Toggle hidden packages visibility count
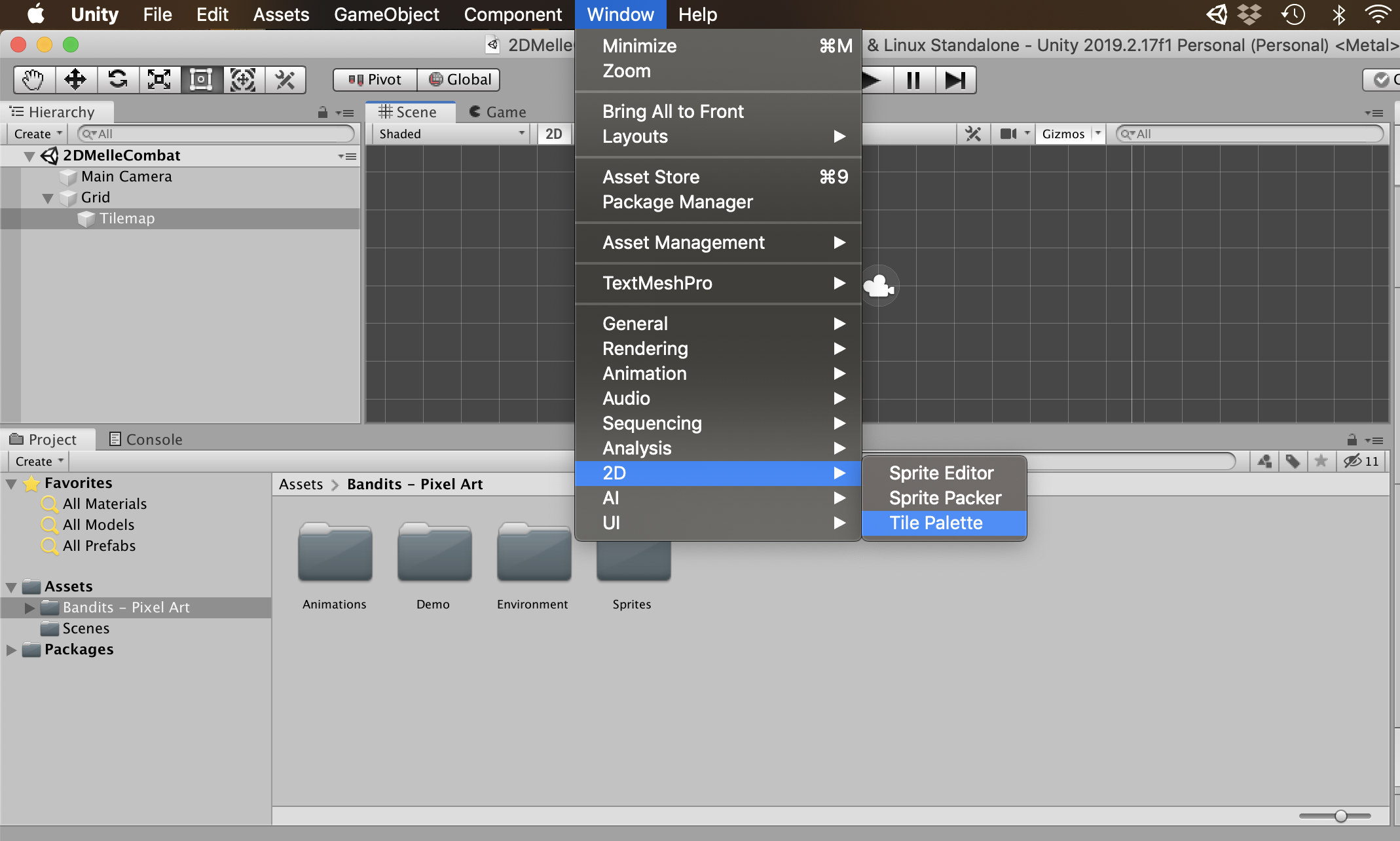The width and height of the screenshot is (1400, 841). 1361,461
